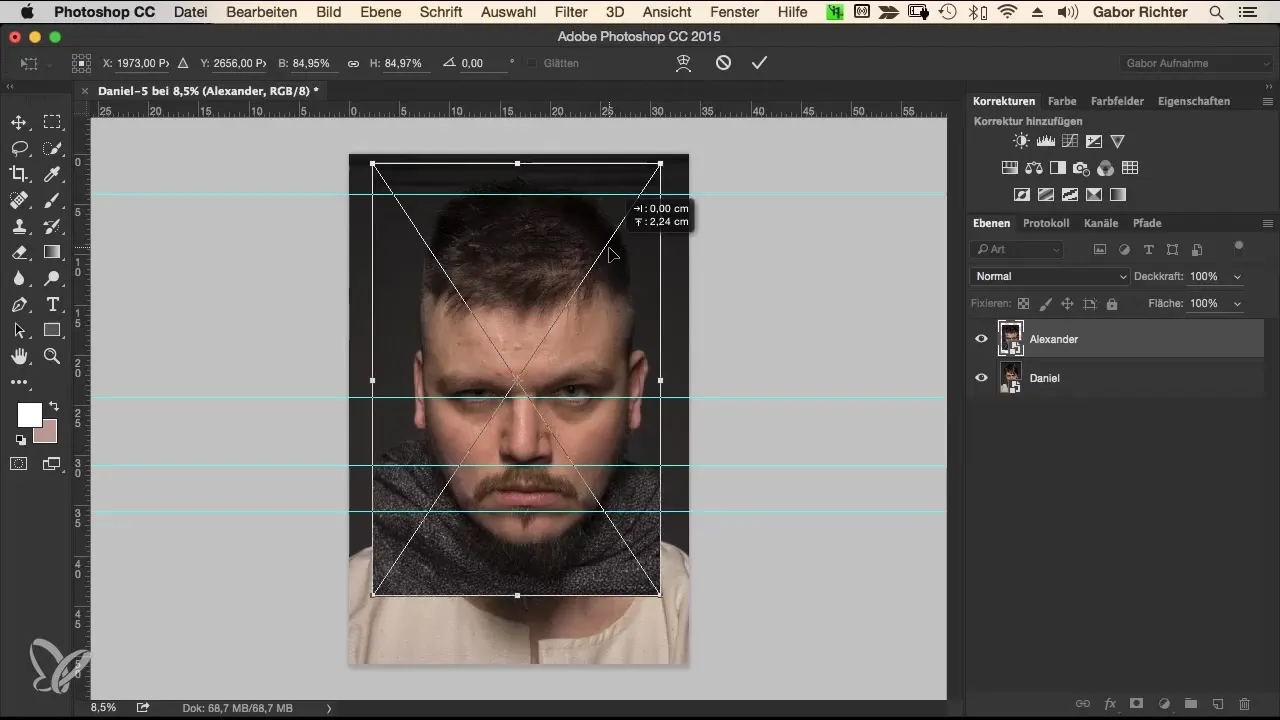
Task: Open the layer filter Art dropdown
Action: (1017, 249)
